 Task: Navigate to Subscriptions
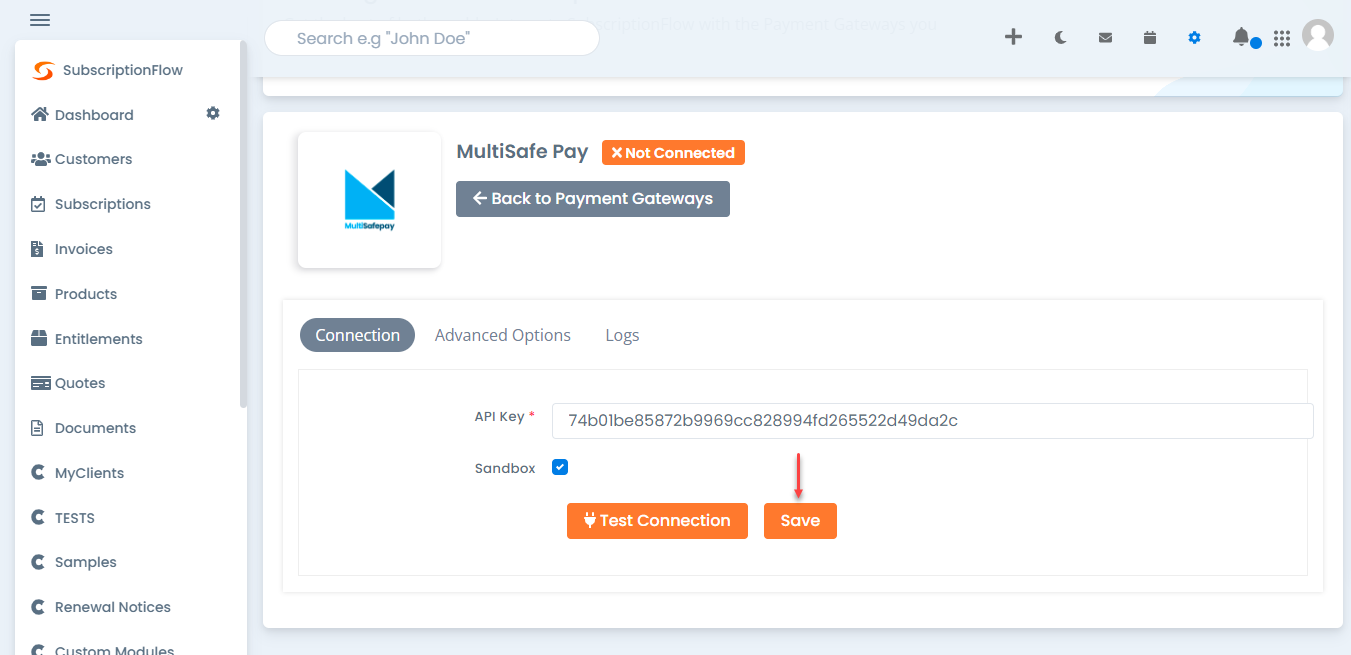click(103, 204)
